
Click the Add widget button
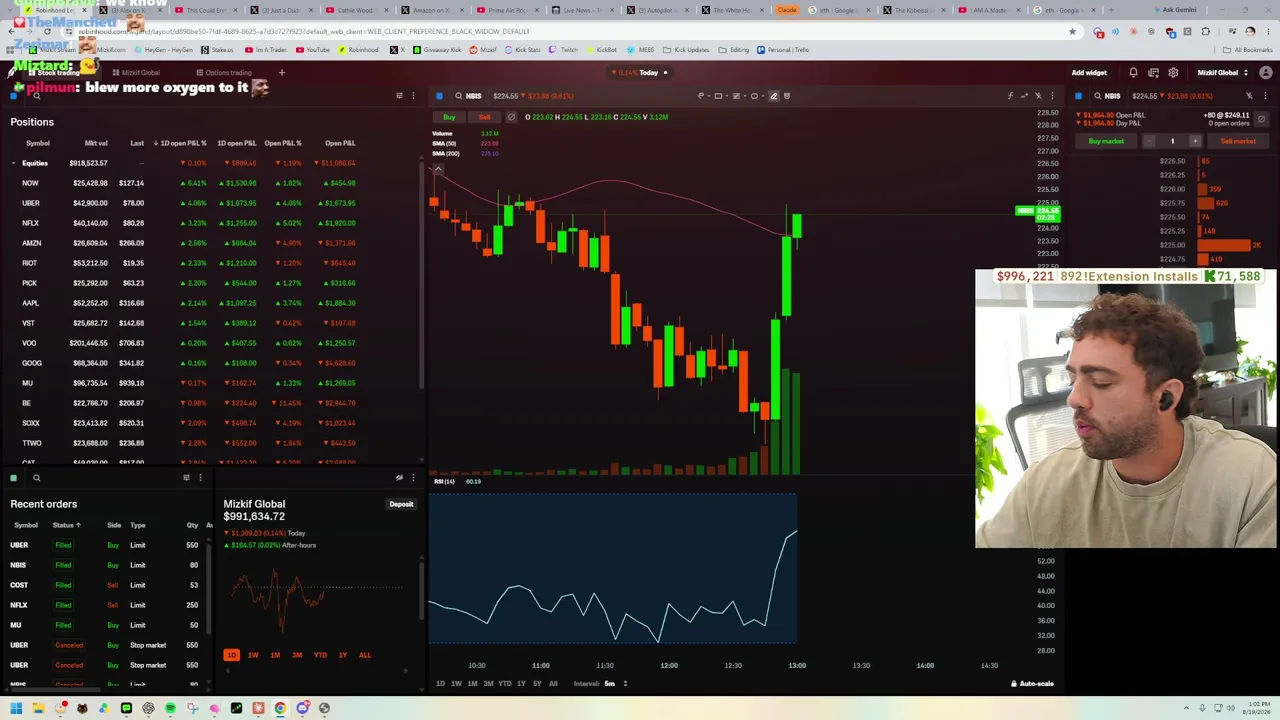[1089, 73]
